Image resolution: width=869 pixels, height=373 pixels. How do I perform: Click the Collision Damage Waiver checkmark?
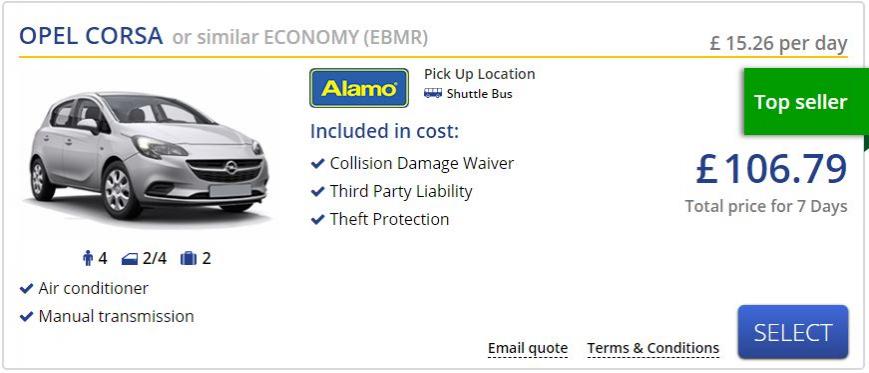(x=318, y=164)
